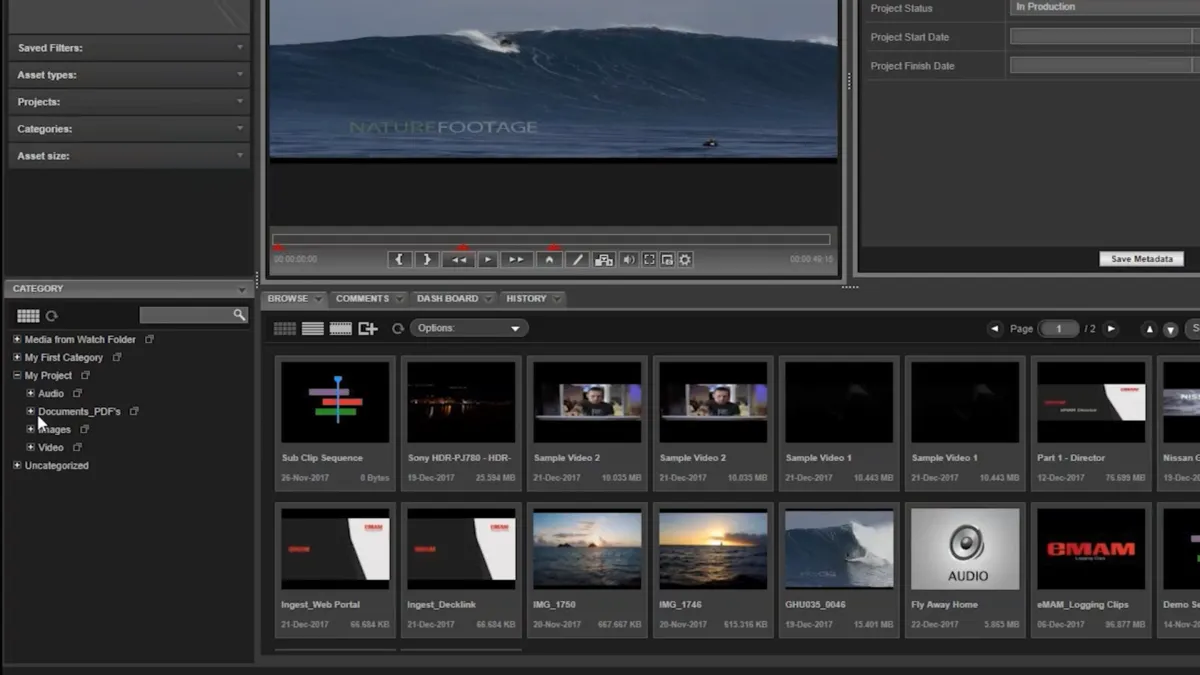Open the Options dropdown
Viewport: 1200px width, 675px height.
(x=469, y=328)
